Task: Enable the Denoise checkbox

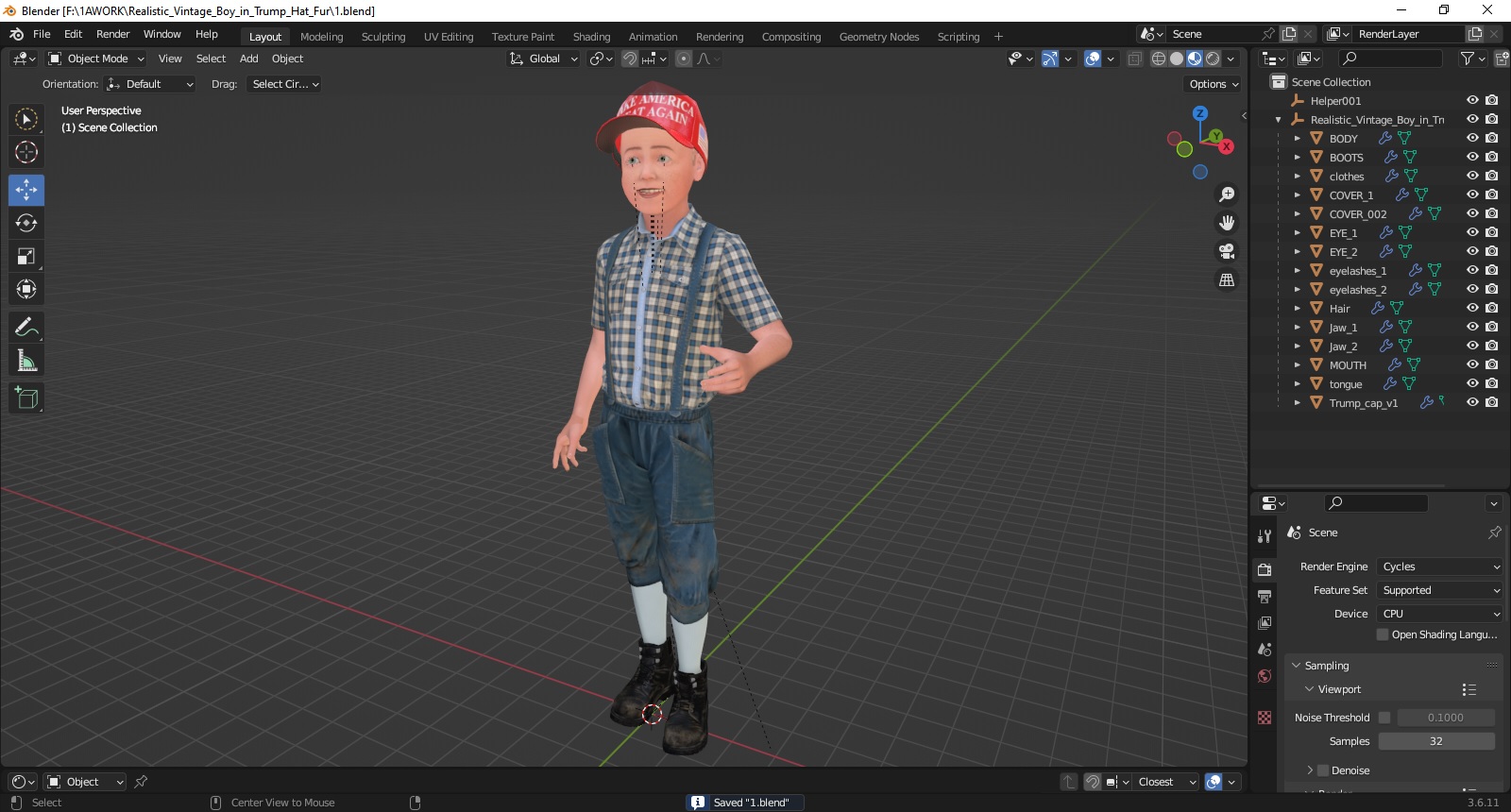Action: pos(1323,770)
